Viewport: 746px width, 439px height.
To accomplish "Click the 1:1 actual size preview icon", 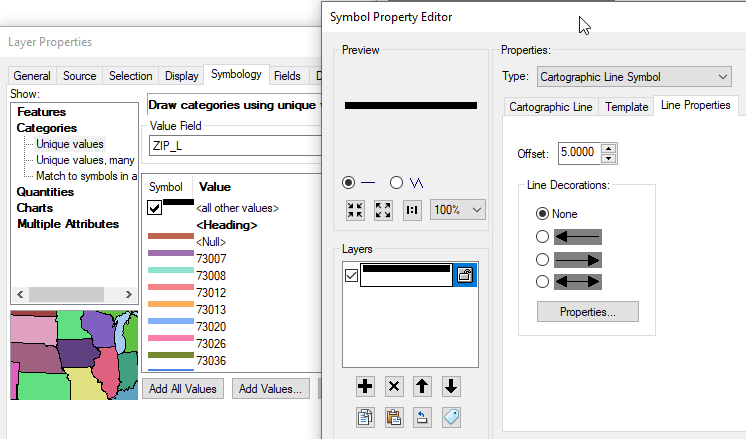I will click(412, 210).
